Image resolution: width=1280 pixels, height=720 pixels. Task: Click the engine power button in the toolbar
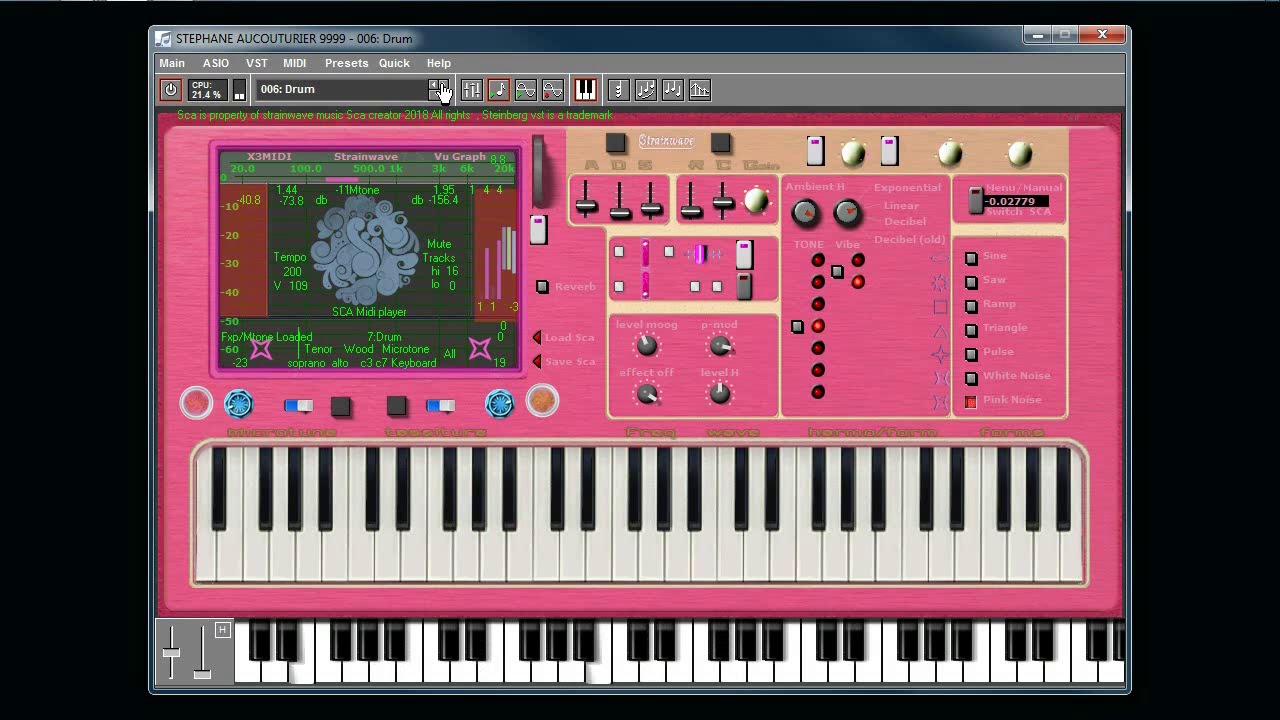171,90
